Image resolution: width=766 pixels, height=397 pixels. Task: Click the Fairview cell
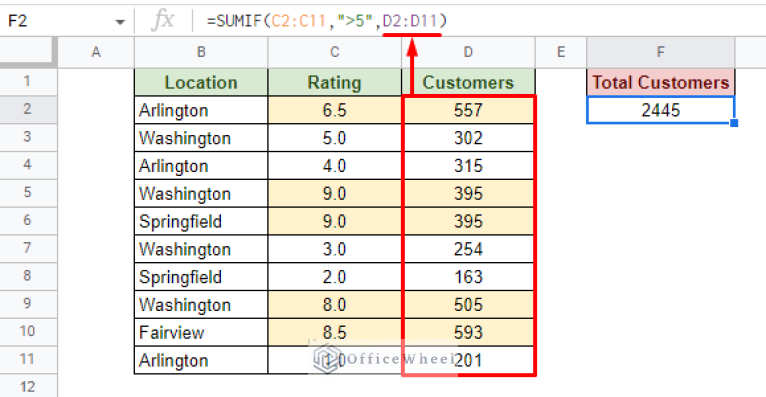point(201,333)
